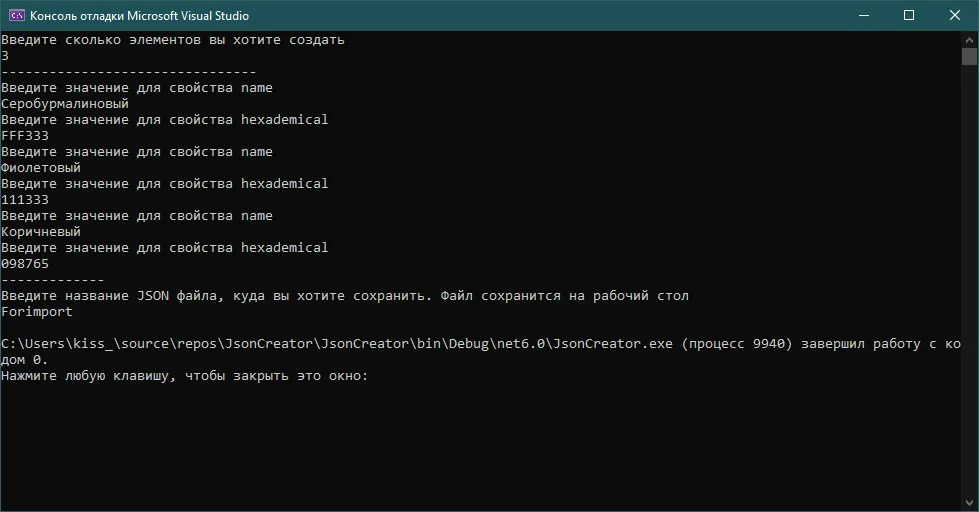The width and height of the screenshot is (979, 512).
Task: Click the text 'Коричневый'
Action: click(41, 232)
